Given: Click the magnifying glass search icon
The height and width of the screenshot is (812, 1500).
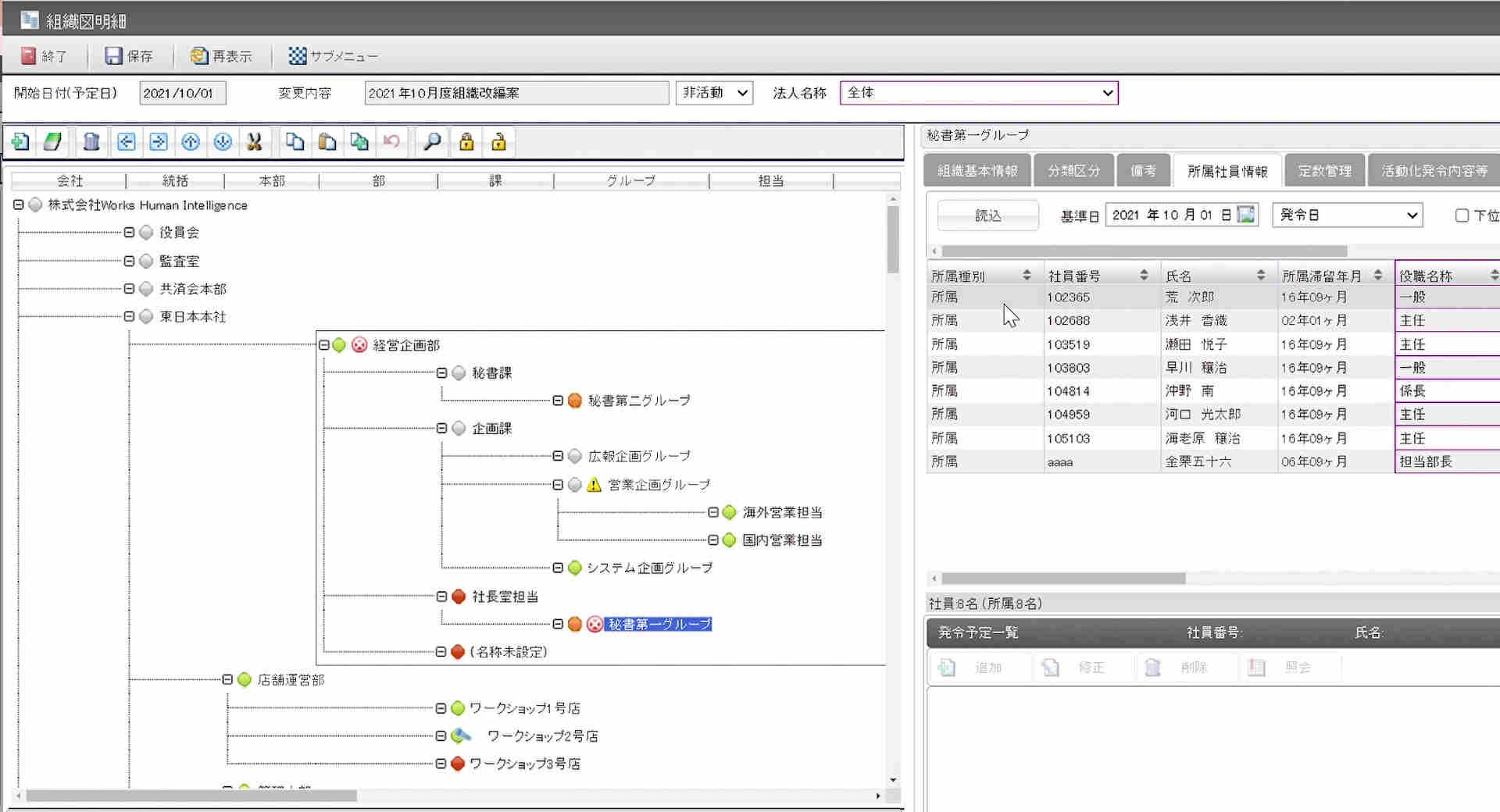Looking at the screenshot, I should (432, 141).
